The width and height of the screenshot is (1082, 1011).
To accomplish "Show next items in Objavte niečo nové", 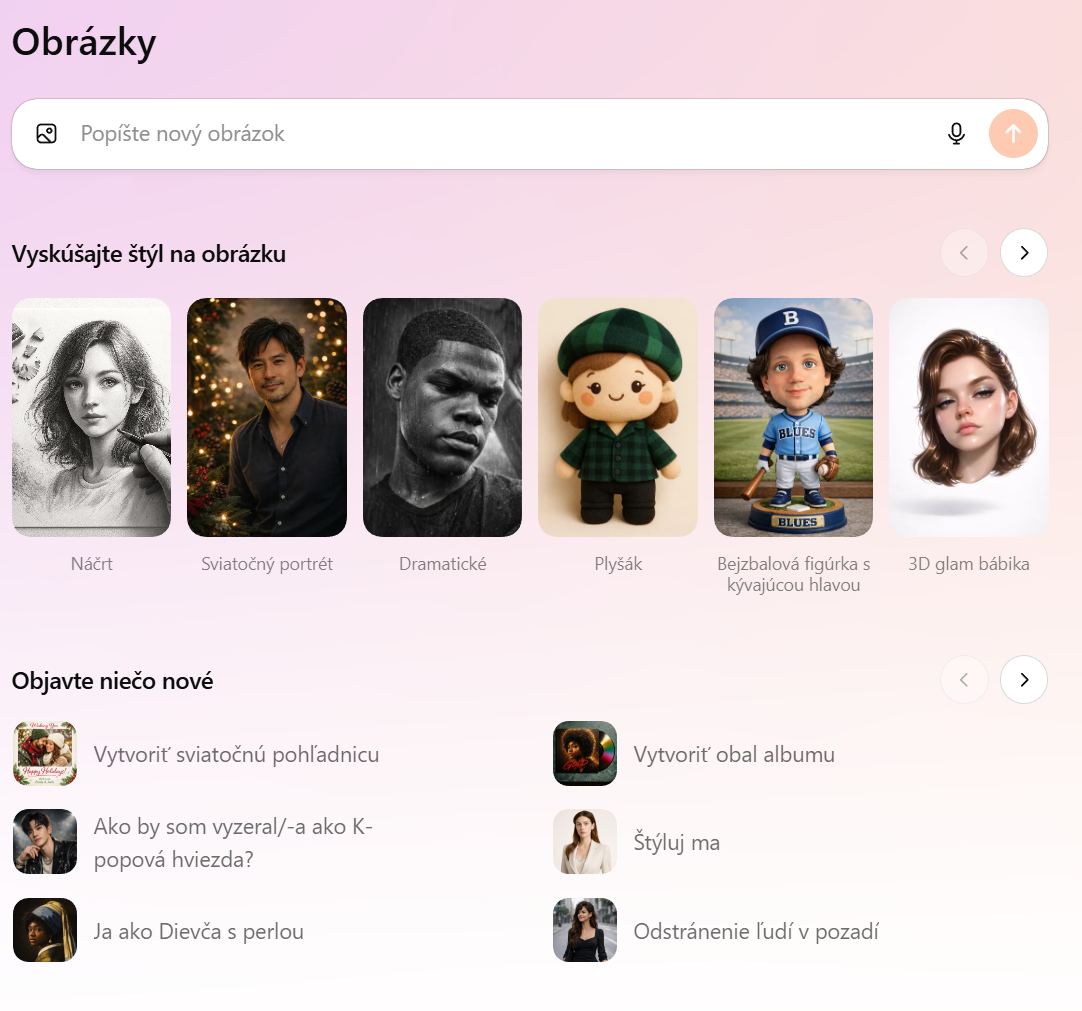I will 1023,680.
